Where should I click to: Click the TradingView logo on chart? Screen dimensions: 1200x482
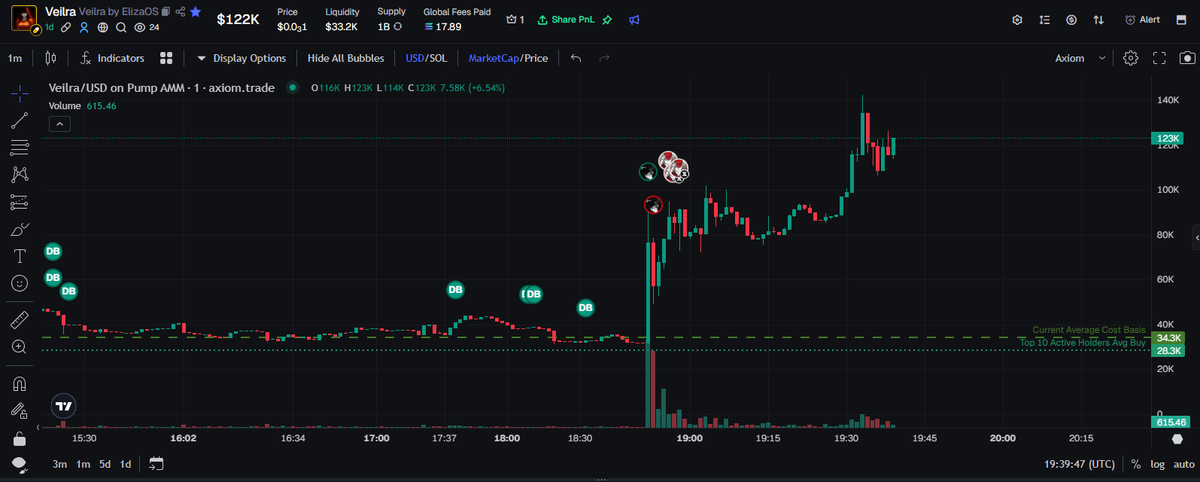point(64,406)
